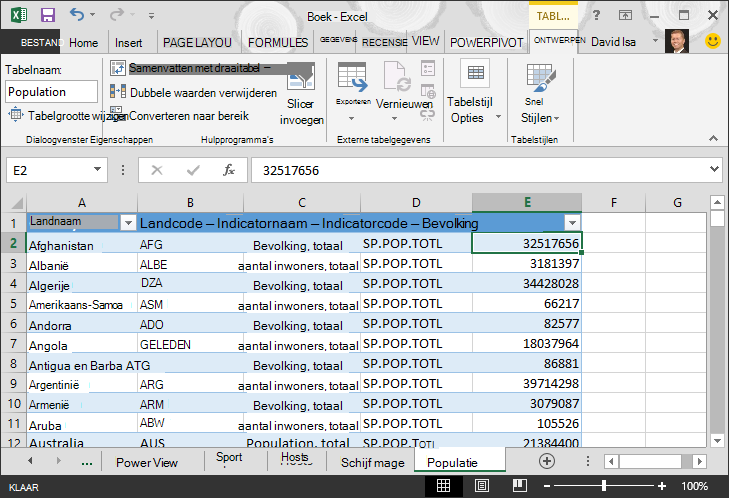Screen dimensions: 729x498
Task: Click Slicer invoegen
Action: [x=301, y=95]
